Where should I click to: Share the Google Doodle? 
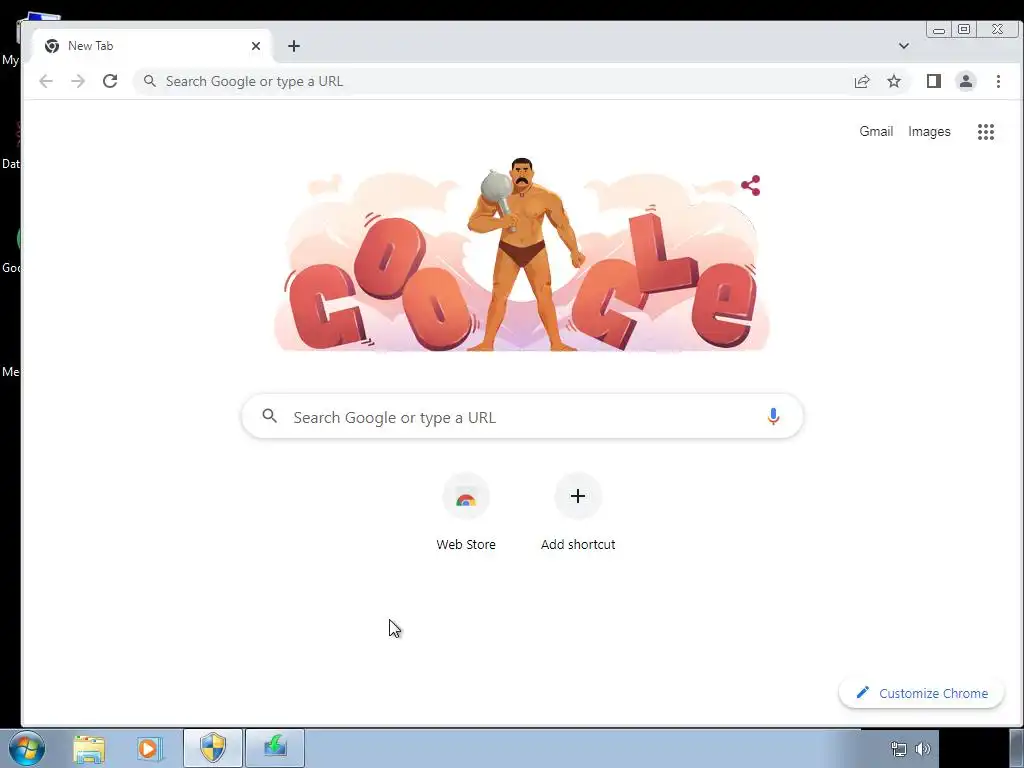pos(750,185)
